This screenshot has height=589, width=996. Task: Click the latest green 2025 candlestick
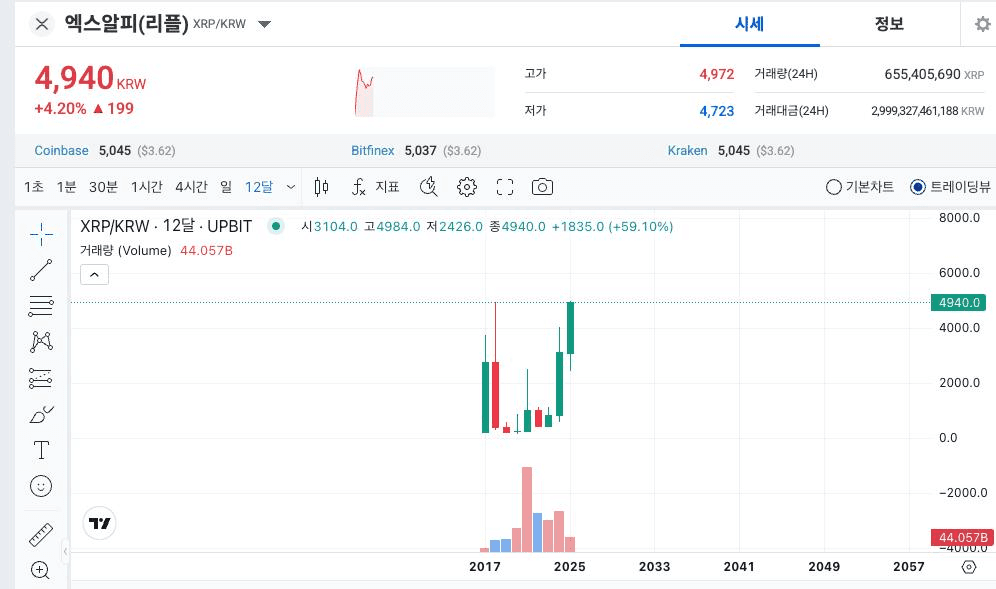570,328
